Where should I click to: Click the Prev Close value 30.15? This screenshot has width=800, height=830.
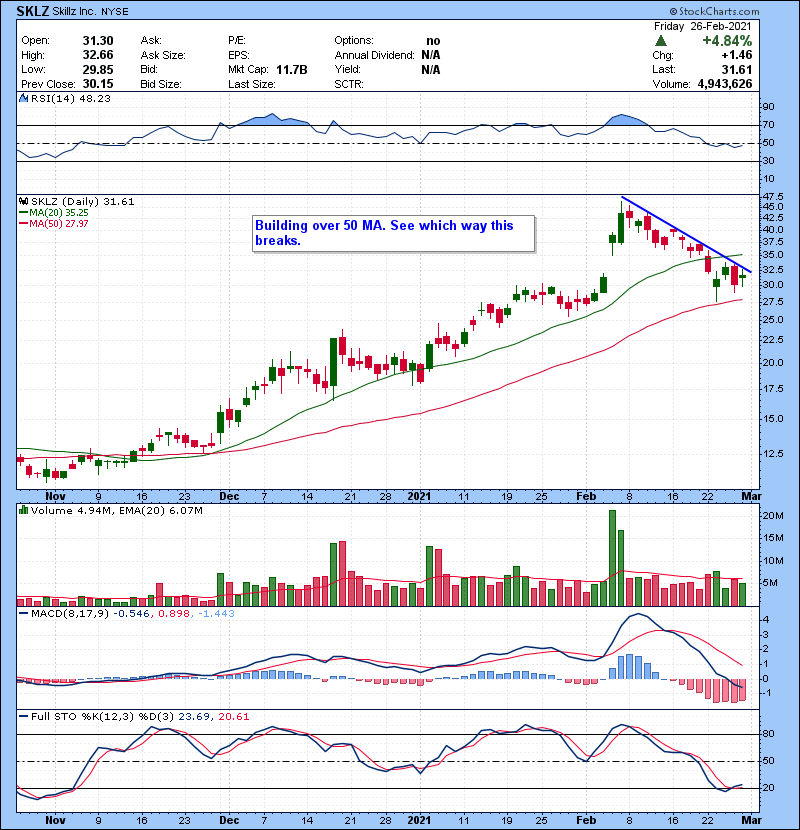[98, 84]
